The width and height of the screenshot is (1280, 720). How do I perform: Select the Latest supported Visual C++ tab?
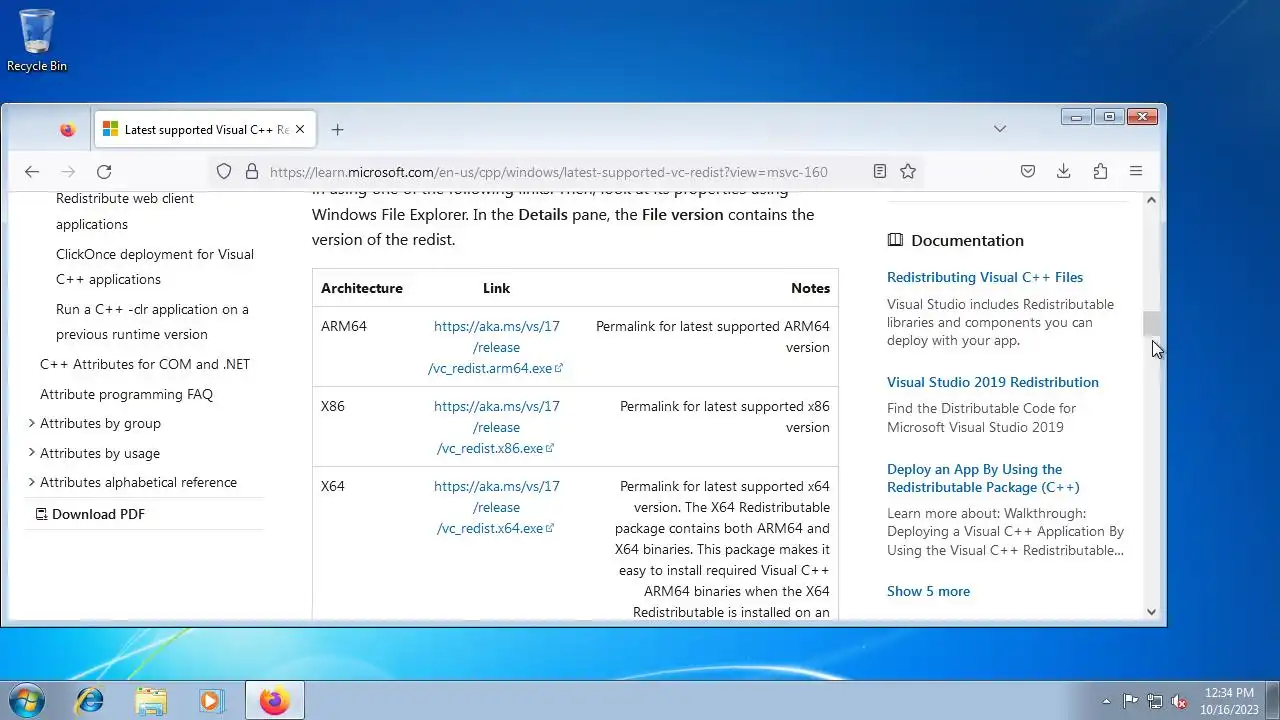[x=205, y=130]
